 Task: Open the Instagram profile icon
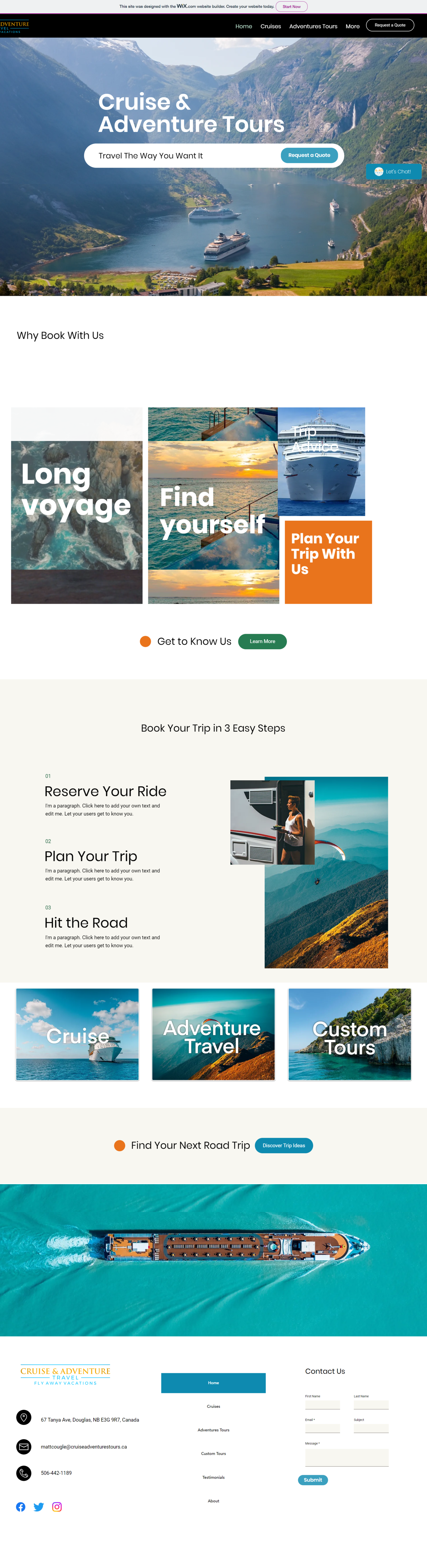point(57,1507)
